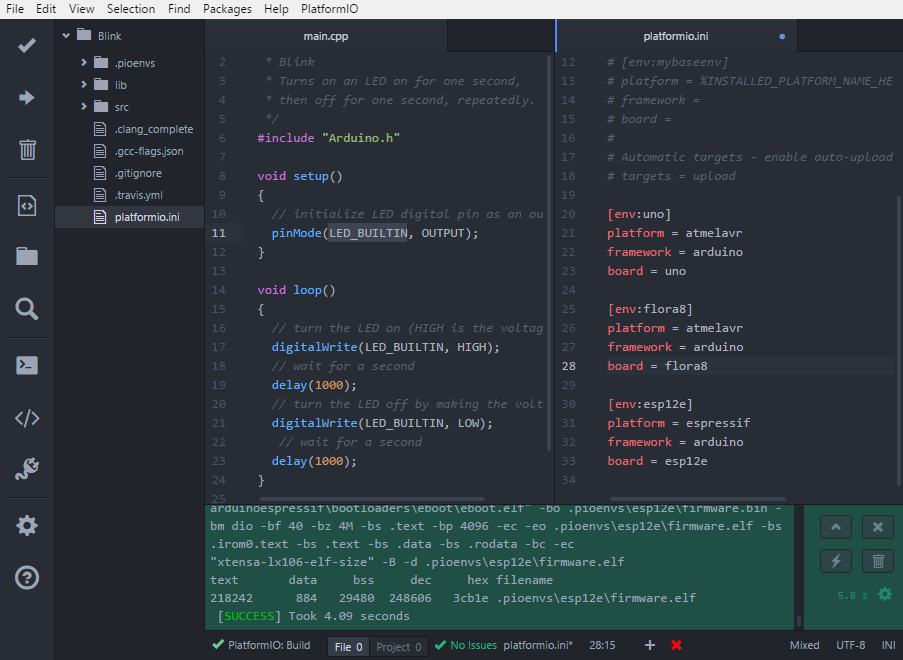Toggle the File 0 linter scope button
Screen dimensions: 903x660
tap(348, 647)
